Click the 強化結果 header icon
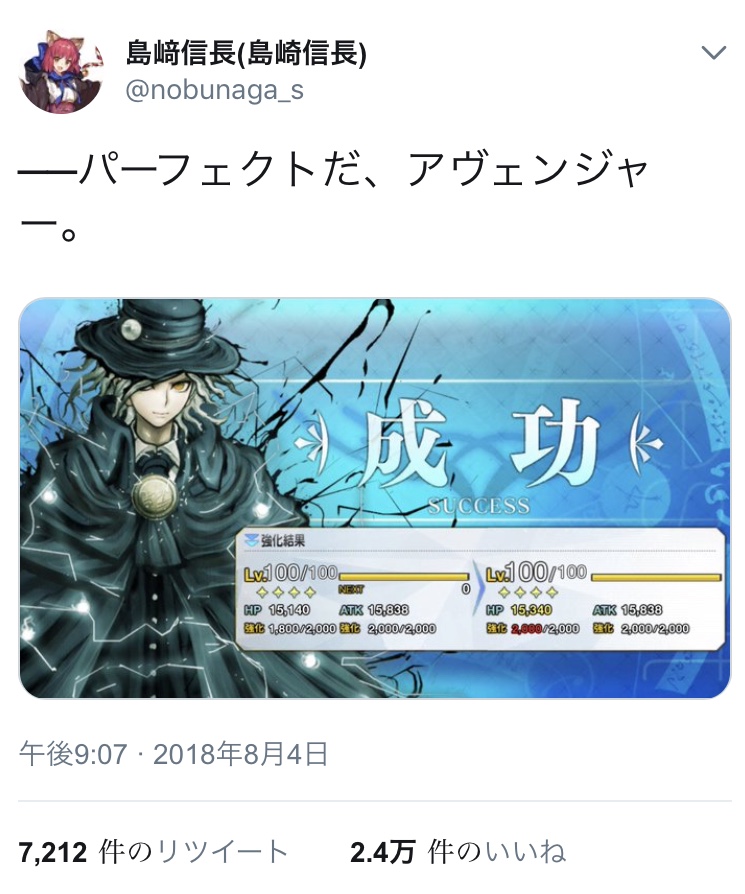This screenshot has height=894, width=745. (251, 539)
